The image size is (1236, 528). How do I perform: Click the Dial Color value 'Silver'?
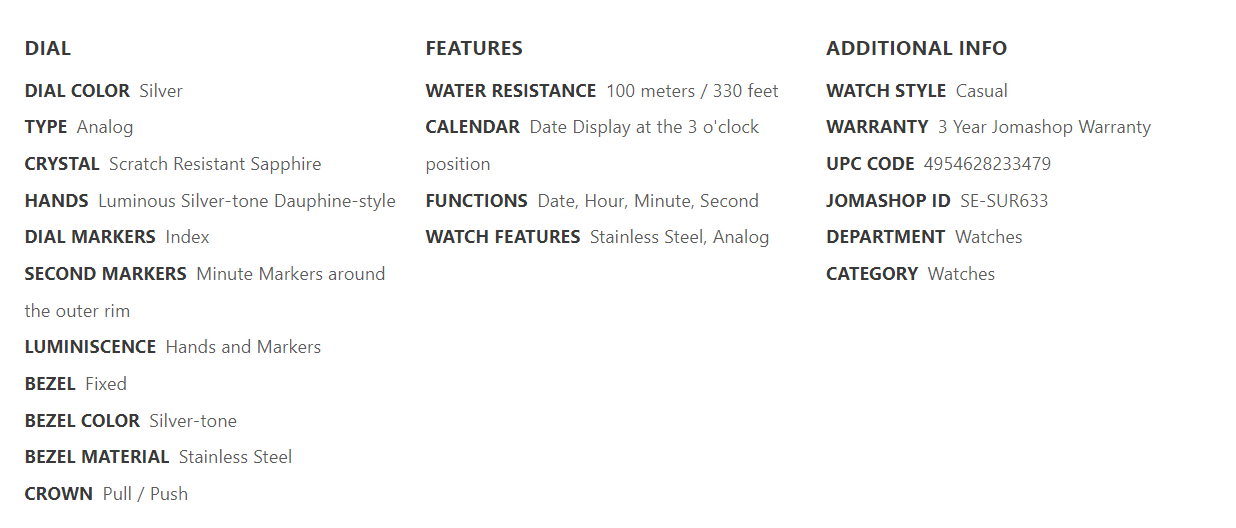161,91
